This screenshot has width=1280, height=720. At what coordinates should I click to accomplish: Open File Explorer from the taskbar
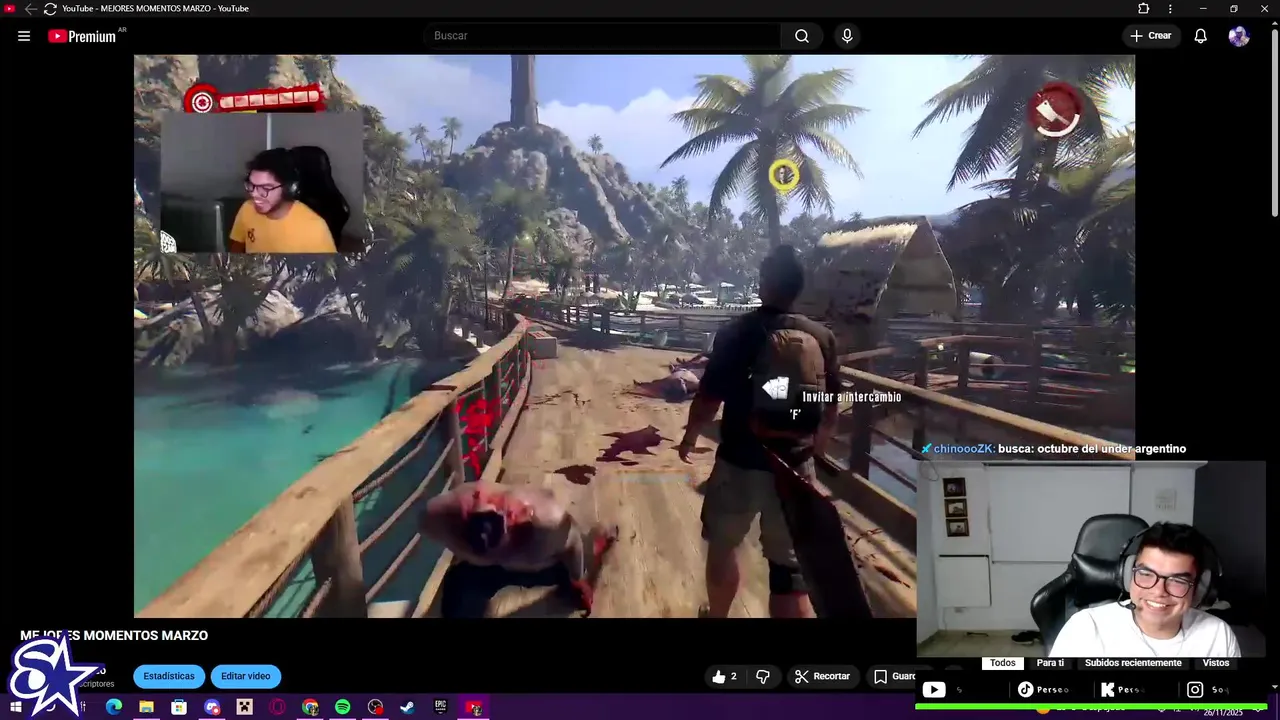(146, 707)
